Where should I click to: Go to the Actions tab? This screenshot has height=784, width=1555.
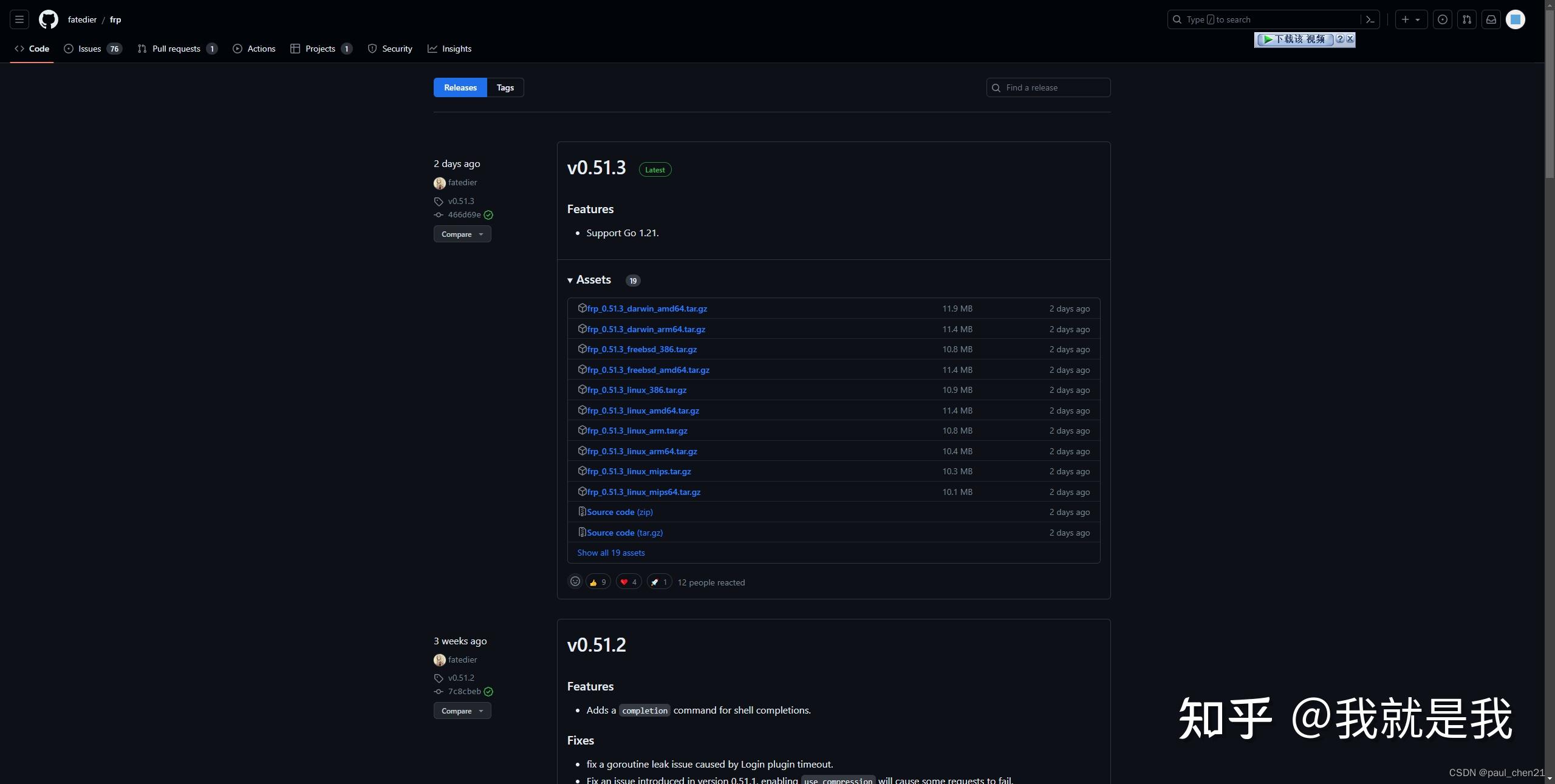[254, 49]
